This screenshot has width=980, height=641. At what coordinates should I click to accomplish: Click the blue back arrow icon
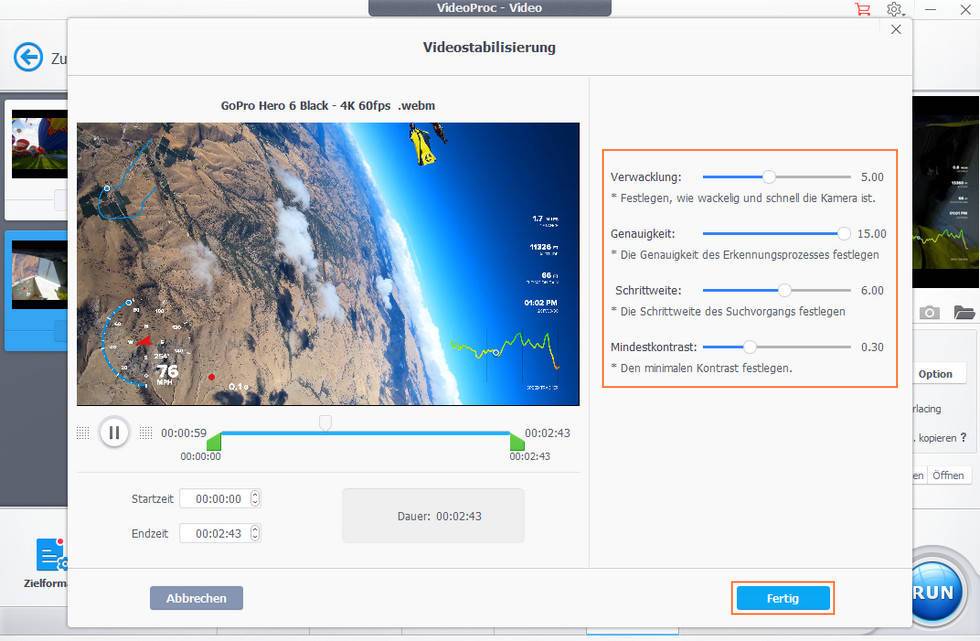(28, 57)
